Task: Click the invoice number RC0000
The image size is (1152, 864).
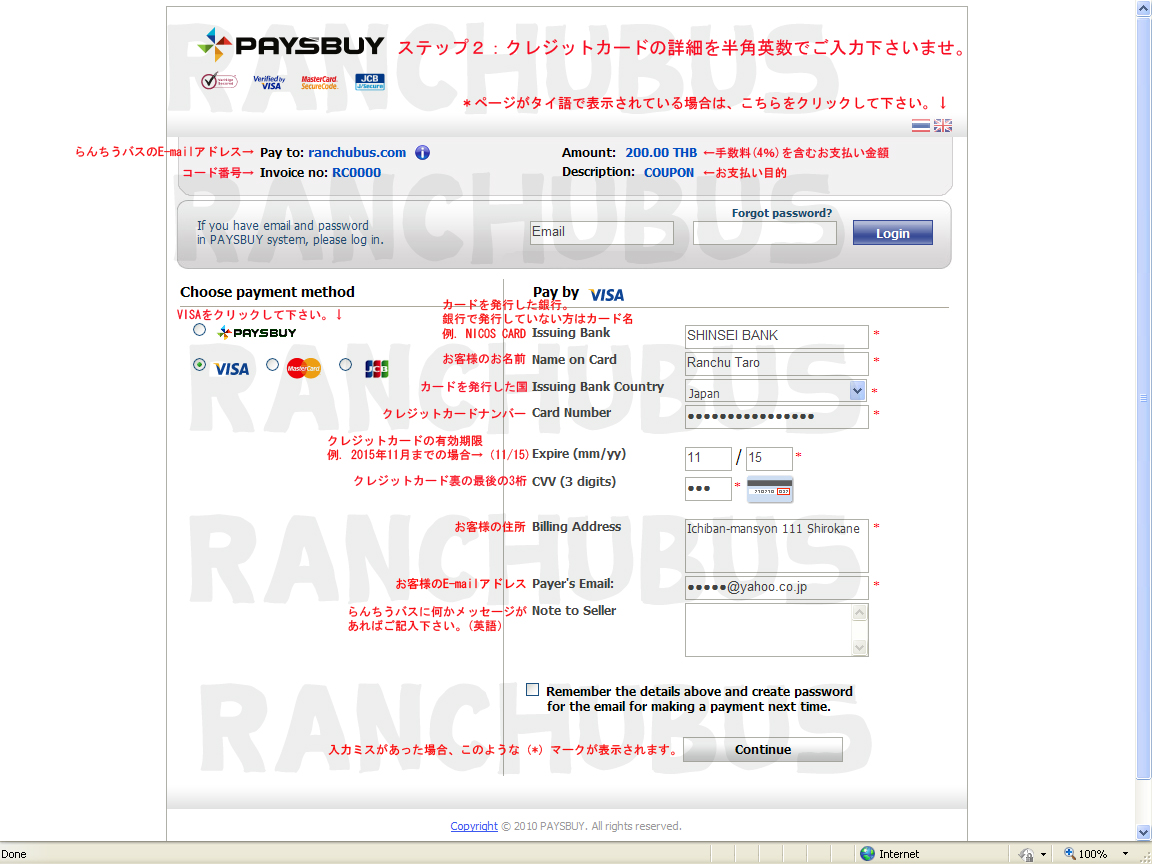Action: 356,173
